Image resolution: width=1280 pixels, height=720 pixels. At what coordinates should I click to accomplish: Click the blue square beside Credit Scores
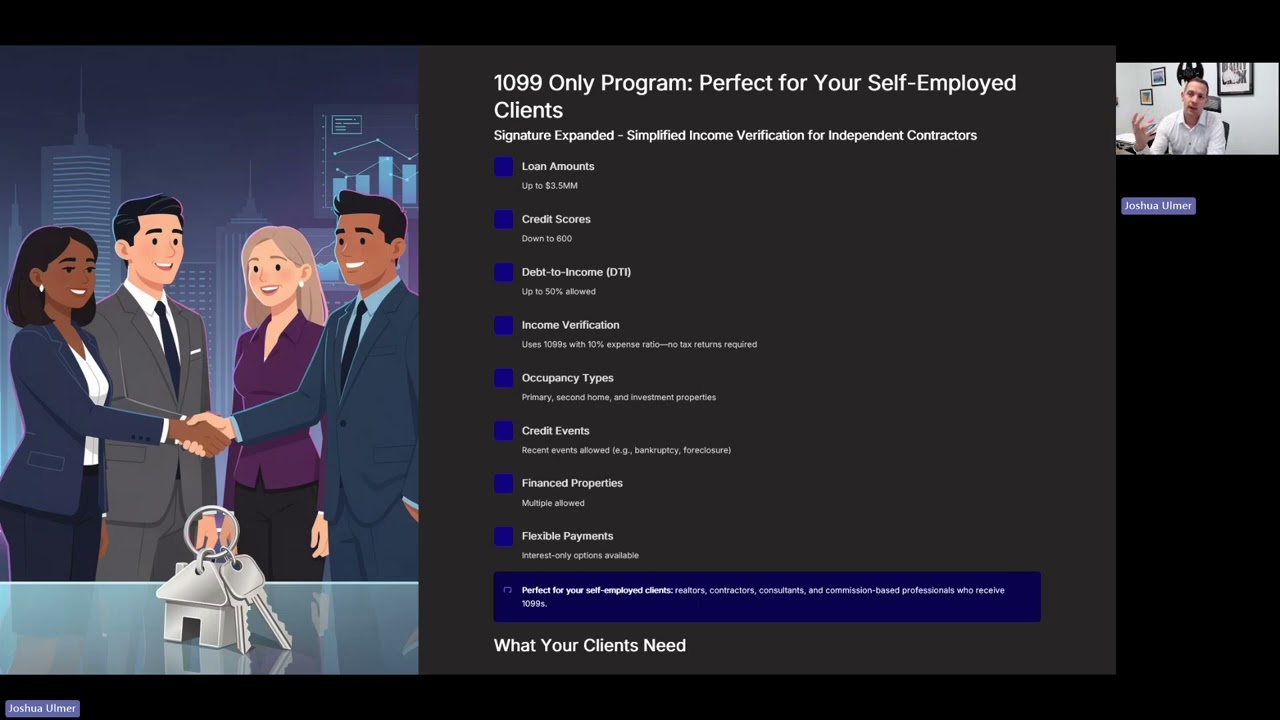click(x=503, y=219)
